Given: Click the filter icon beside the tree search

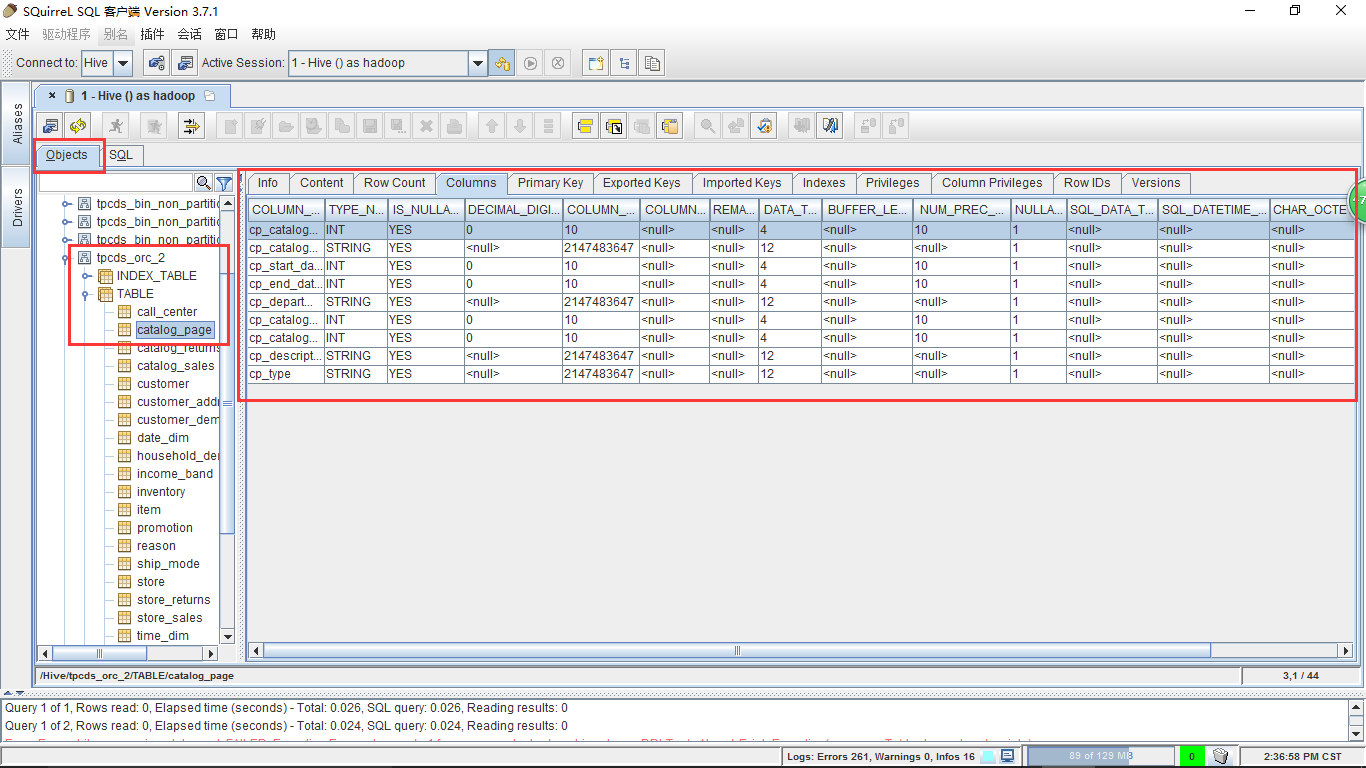Looking at the screenshot, I should point(224,183).
